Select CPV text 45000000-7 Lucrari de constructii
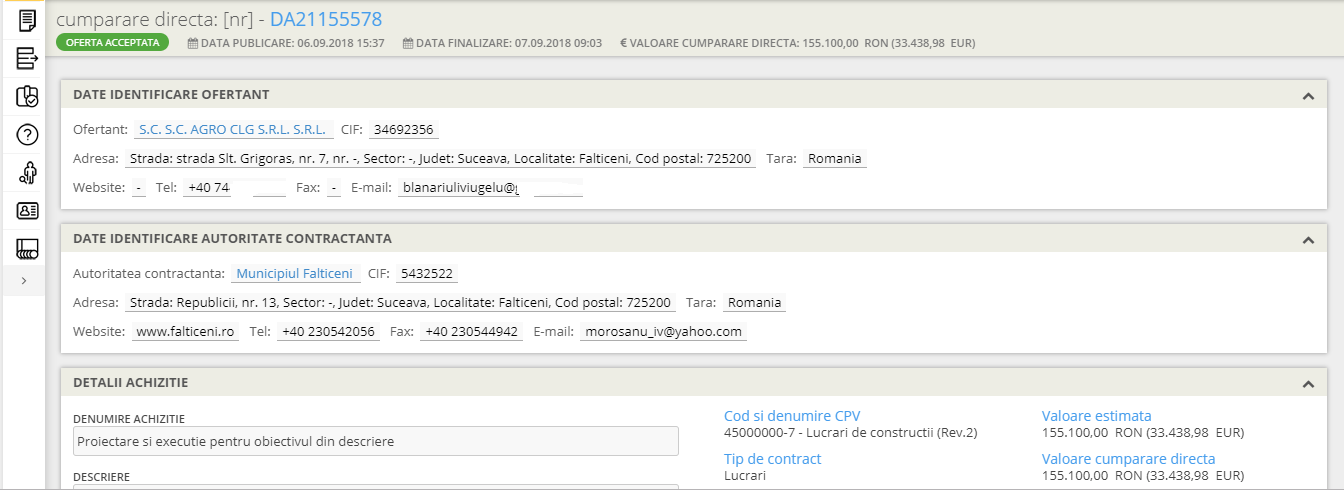The image size is (1344, 500). coord(850,433)
